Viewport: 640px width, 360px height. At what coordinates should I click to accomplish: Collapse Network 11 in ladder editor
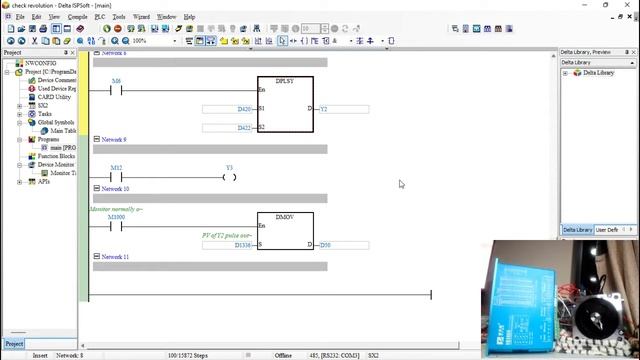pos(97,256)
